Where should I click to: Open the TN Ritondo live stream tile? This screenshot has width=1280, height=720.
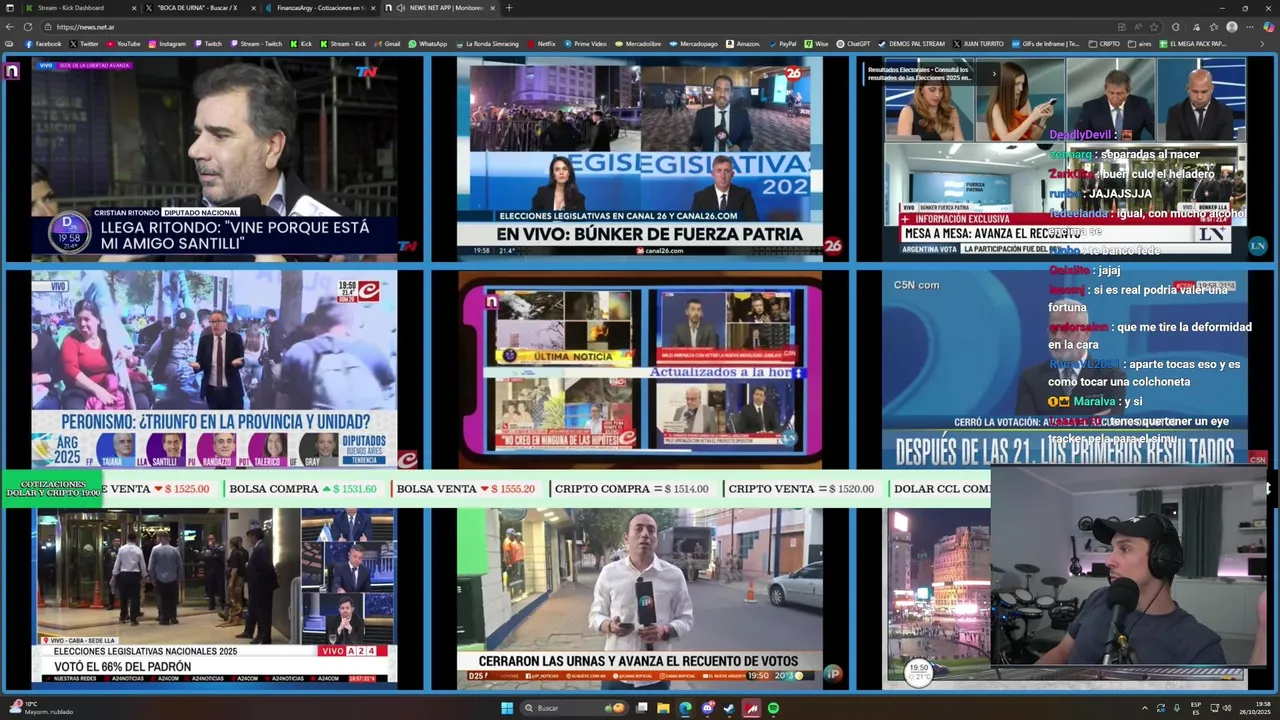pyautogui.click(x=214, y=158)
